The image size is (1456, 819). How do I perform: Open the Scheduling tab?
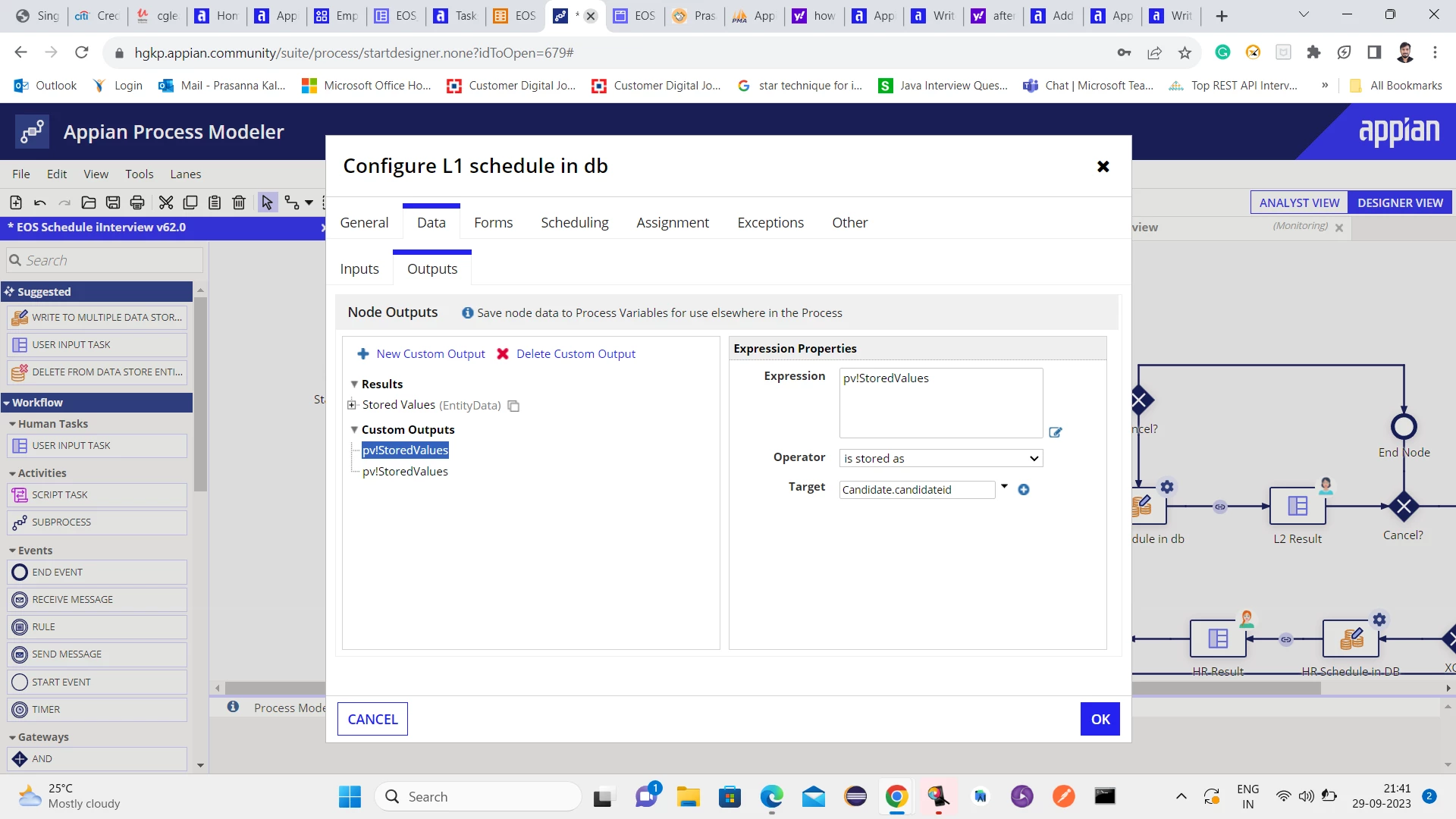click(x=575, y=222)
